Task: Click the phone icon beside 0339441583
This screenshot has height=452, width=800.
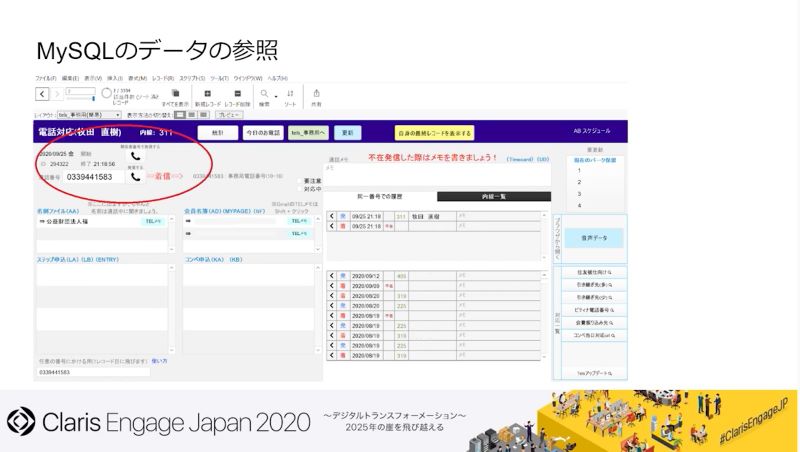Action: pos(135,177)
